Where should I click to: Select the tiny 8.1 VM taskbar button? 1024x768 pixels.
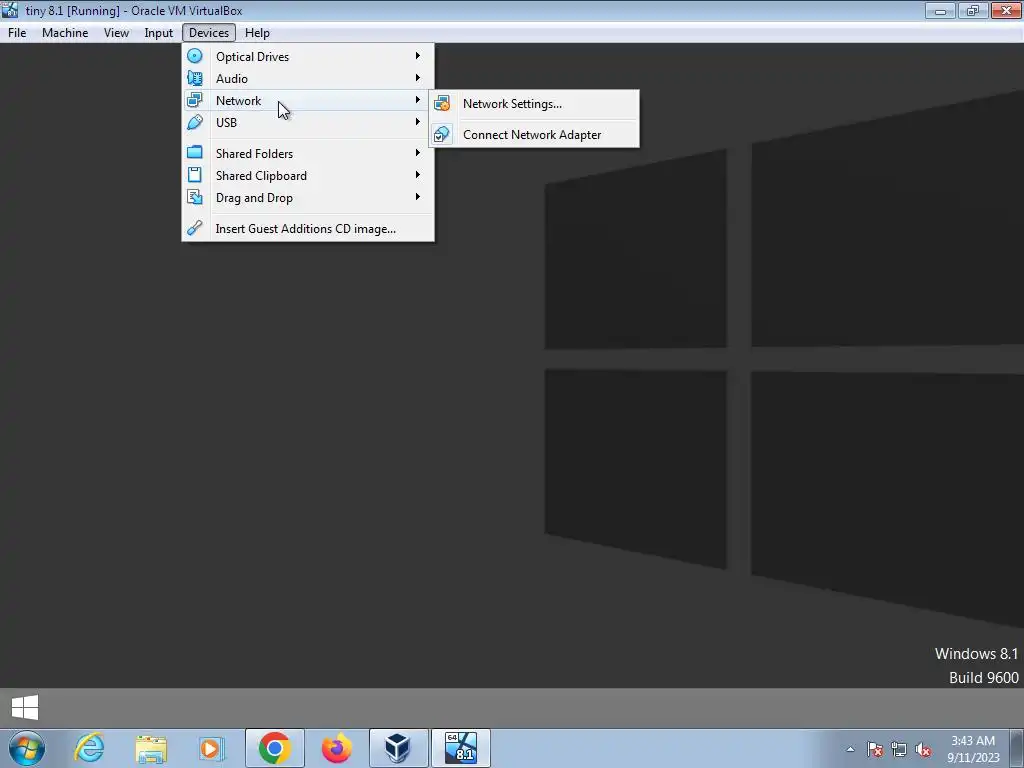[460, 748]
